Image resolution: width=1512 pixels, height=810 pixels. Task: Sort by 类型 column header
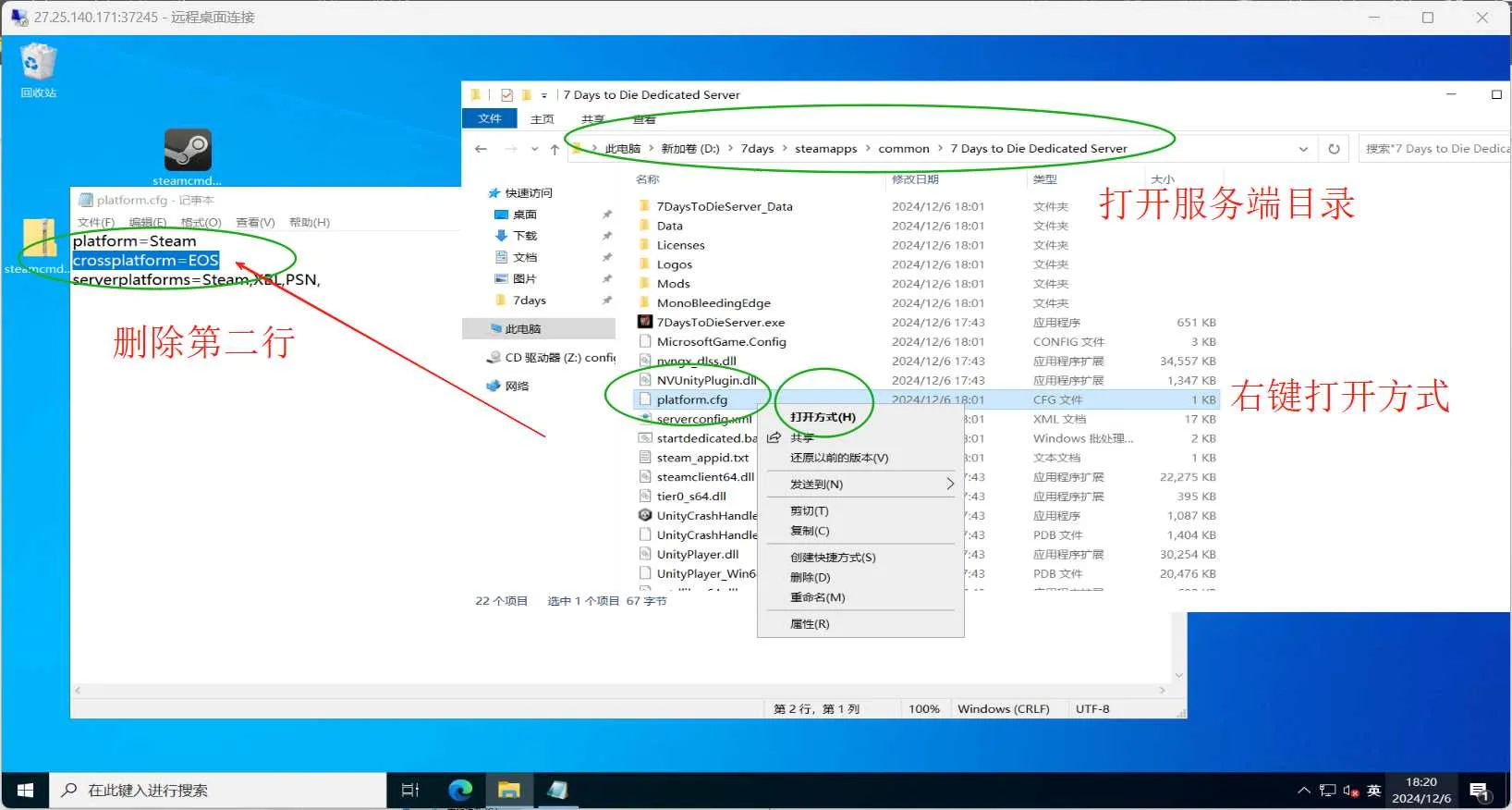[1045, 179]
